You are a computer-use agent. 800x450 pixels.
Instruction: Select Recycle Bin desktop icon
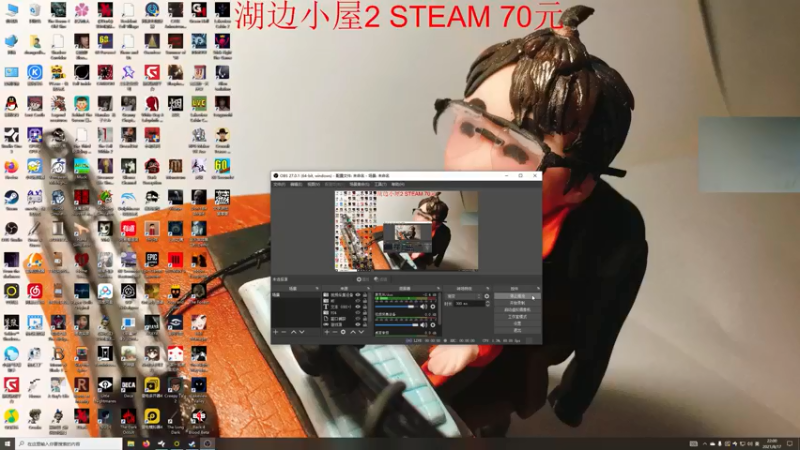coord(35,13)
